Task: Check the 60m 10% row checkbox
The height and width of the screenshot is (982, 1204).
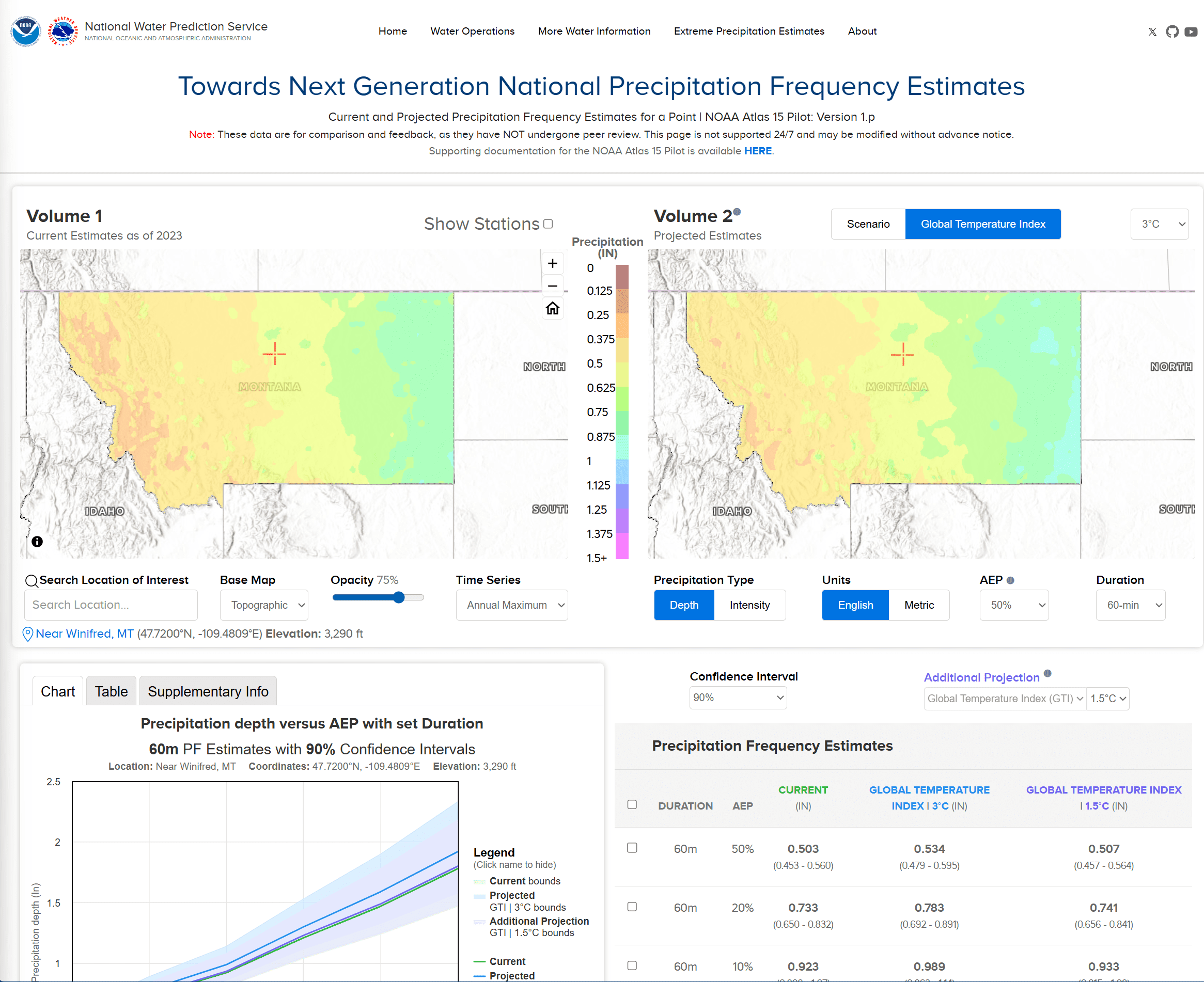Action: coord(632,965)
